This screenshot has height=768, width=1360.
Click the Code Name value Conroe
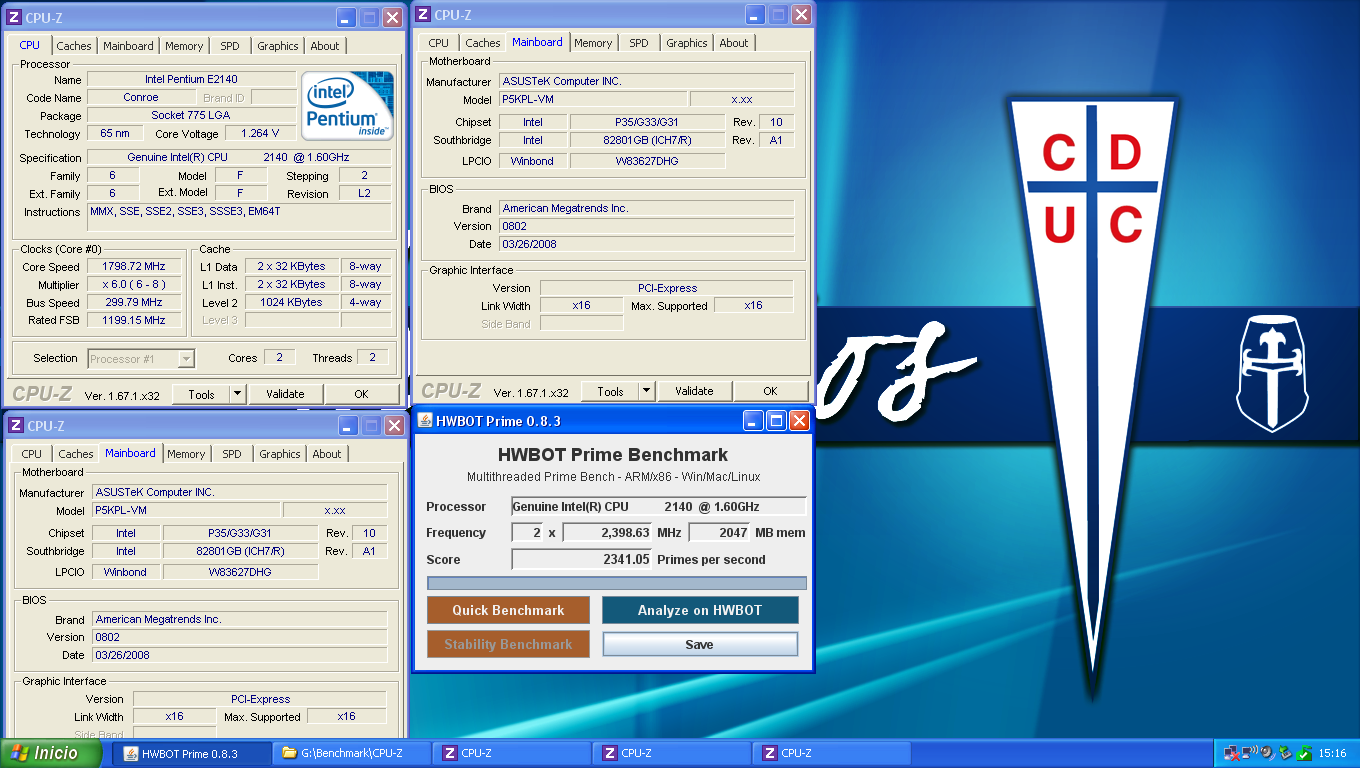coord(141,97)
